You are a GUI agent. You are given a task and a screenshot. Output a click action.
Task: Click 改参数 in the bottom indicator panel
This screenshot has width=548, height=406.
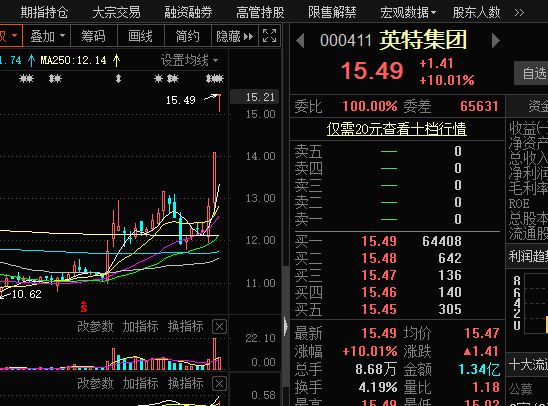tap(95, 383)
